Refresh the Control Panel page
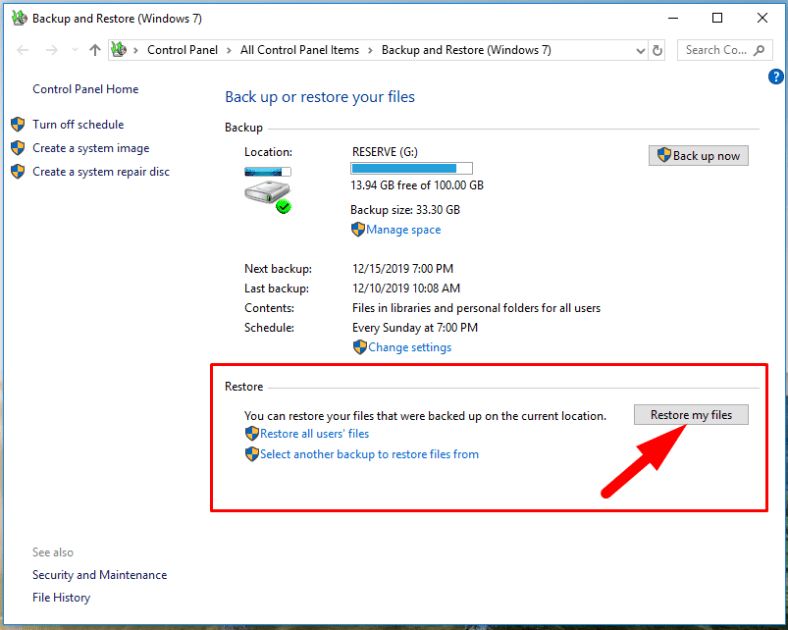788x630 pixels. (x=657, y=50)
